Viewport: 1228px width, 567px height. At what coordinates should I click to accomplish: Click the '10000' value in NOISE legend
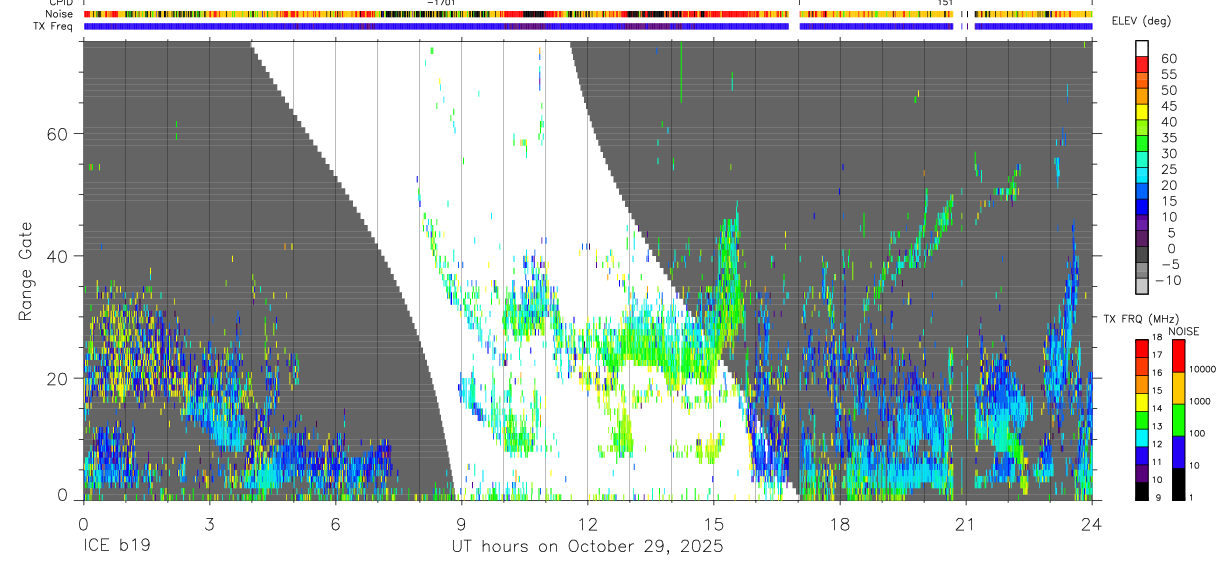(1200, 369)
